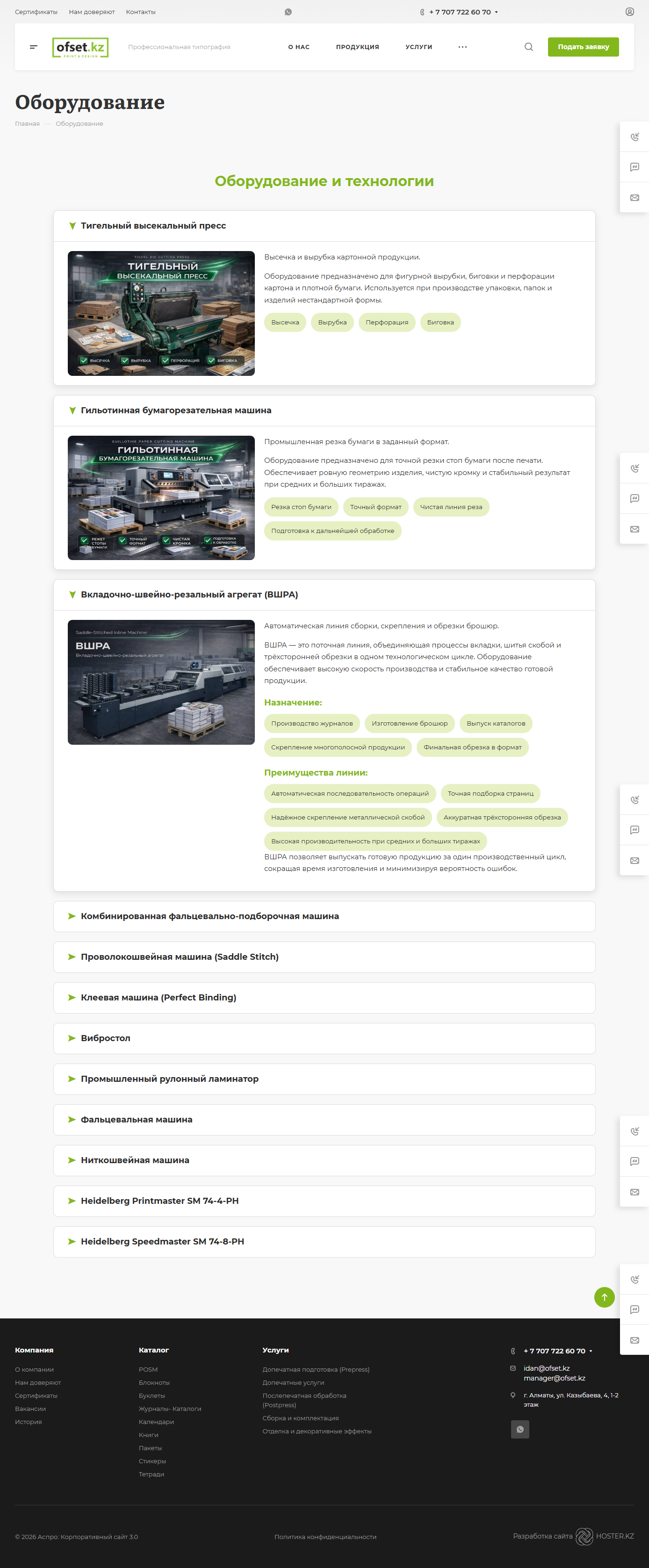Collapse the ВШРА accordion section

click(x=324, y=595)
